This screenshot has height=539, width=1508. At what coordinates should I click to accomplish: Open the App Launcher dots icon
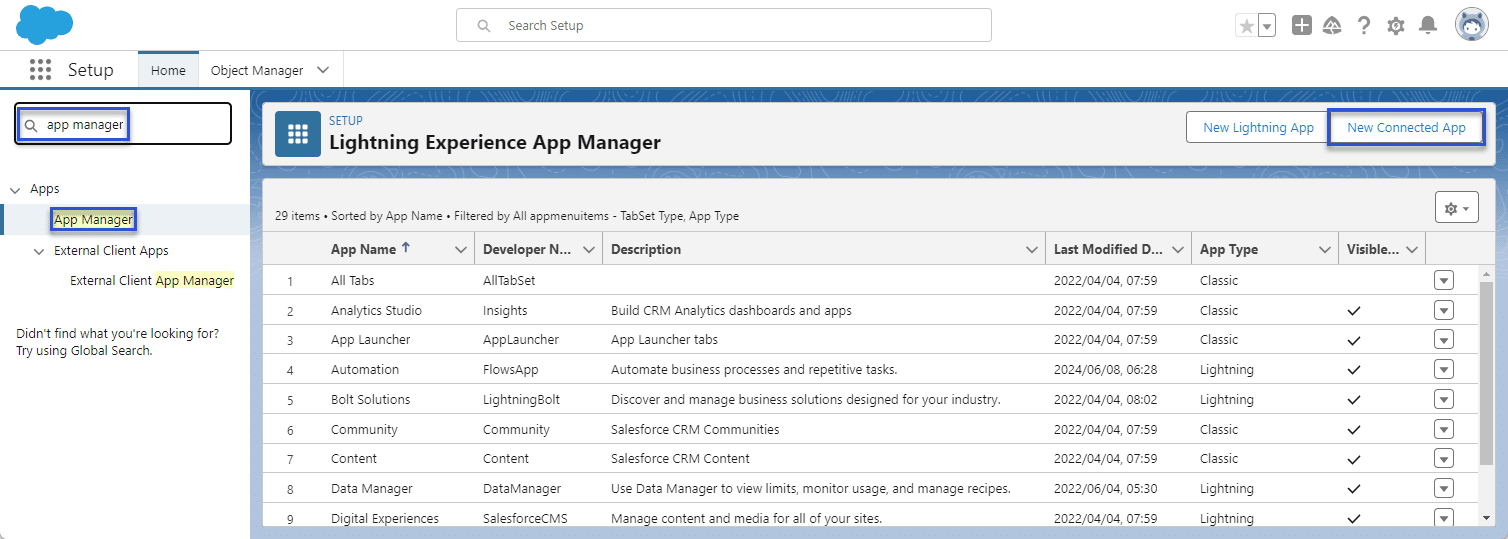(40, 70)
